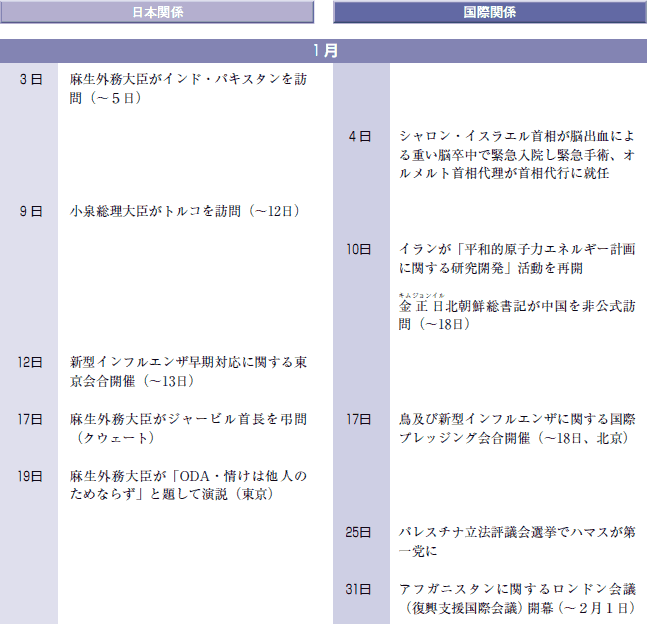
Task: Select the 小泉総理大臣 トルコ visit entry
Action: click(x=185, y=211)
